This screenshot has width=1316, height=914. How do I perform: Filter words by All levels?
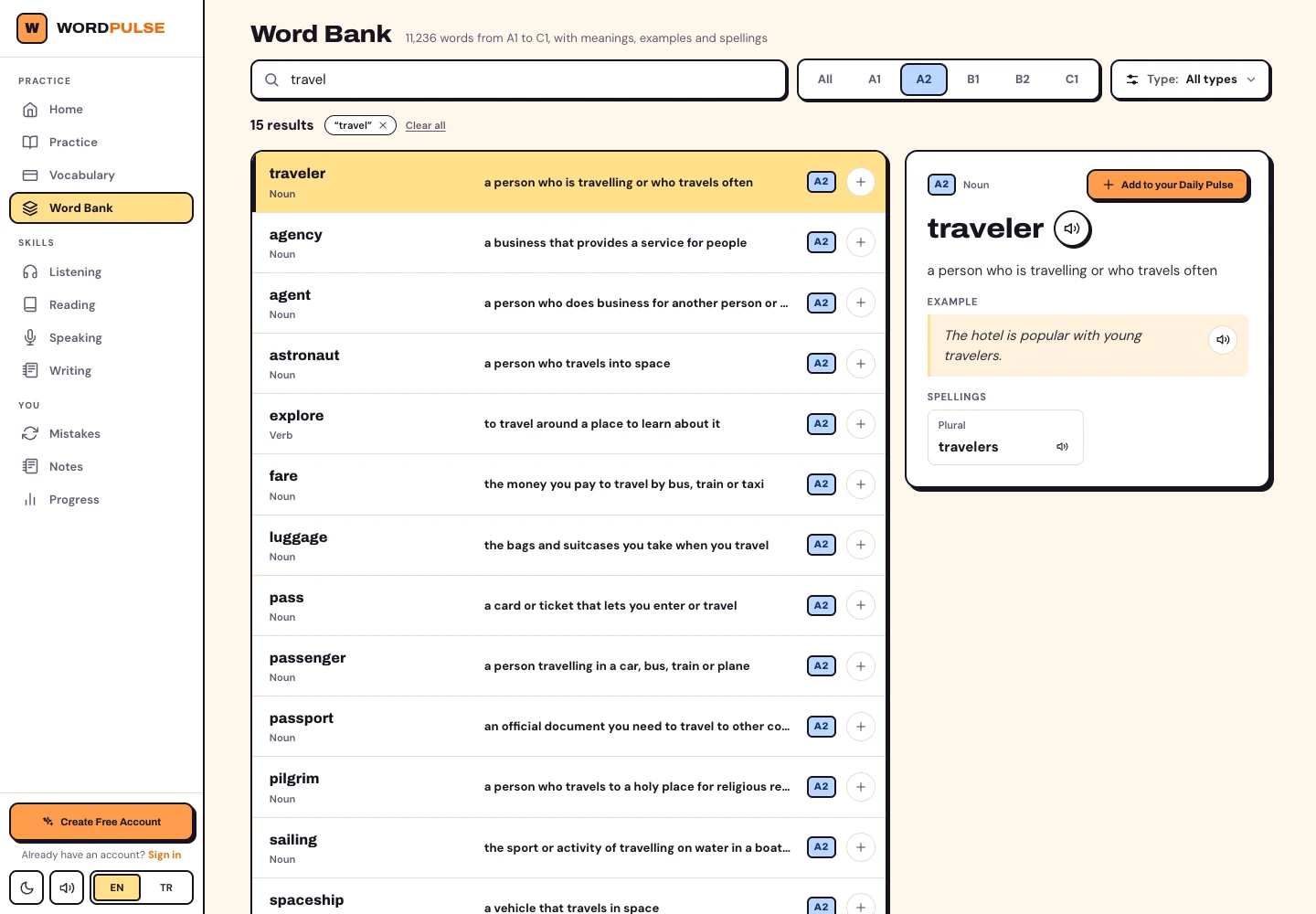[x=825, y=80]
